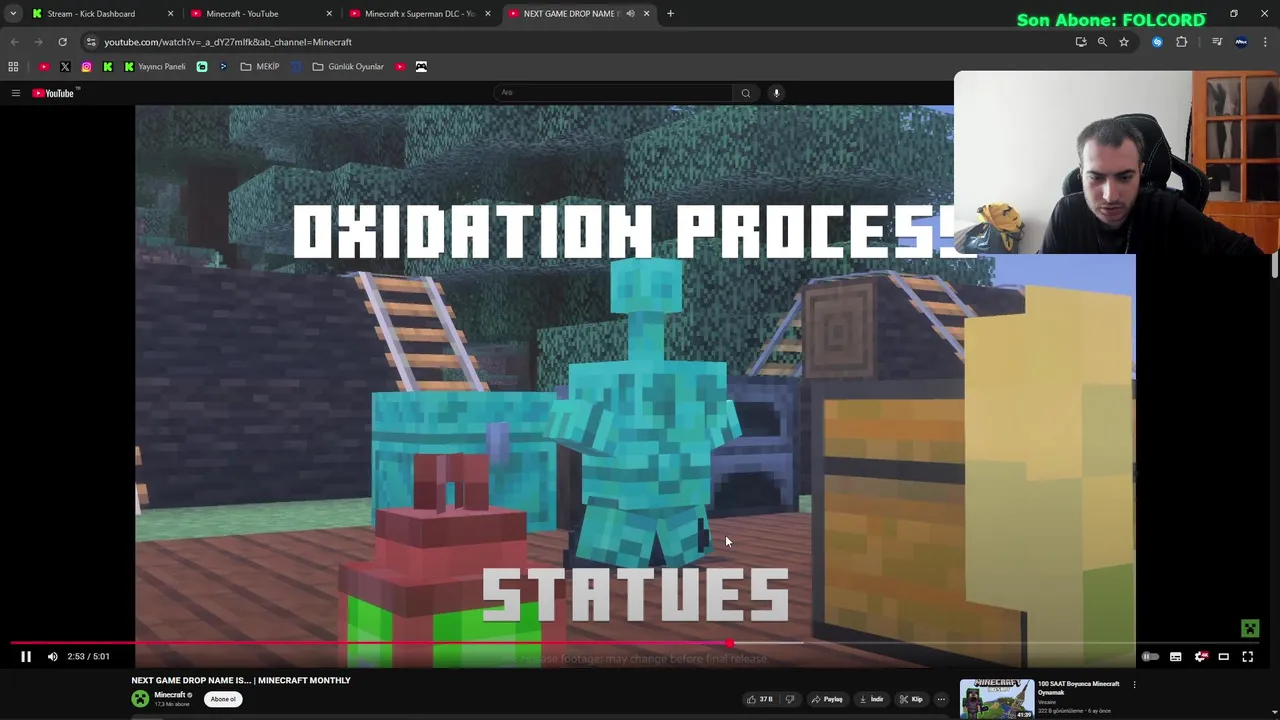Open the zoom magnifier in address bar
This screenshot has height=720, width=1280.
(x=1102, y=42)
